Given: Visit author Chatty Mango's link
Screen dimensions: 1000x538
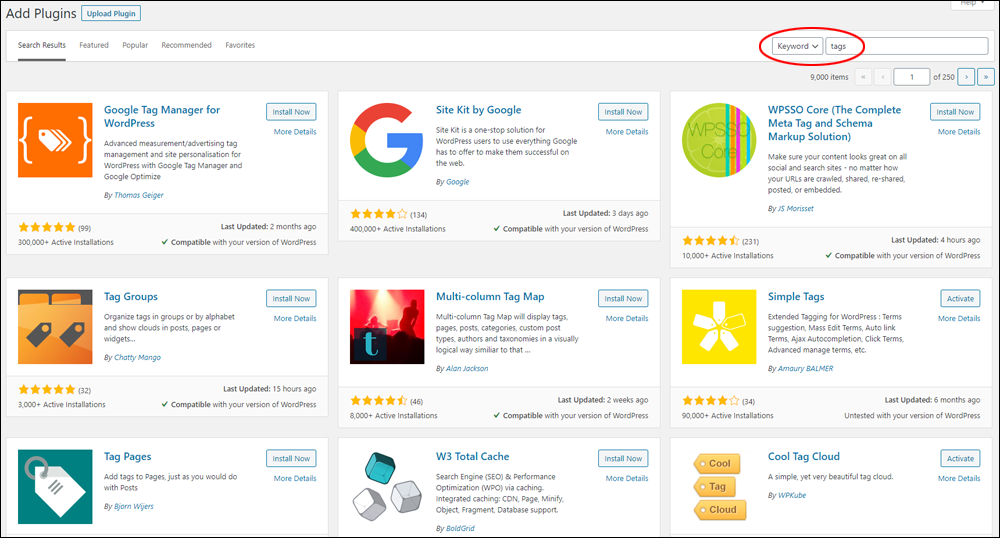Looking at the screenshot, I should tap(137, 358).
